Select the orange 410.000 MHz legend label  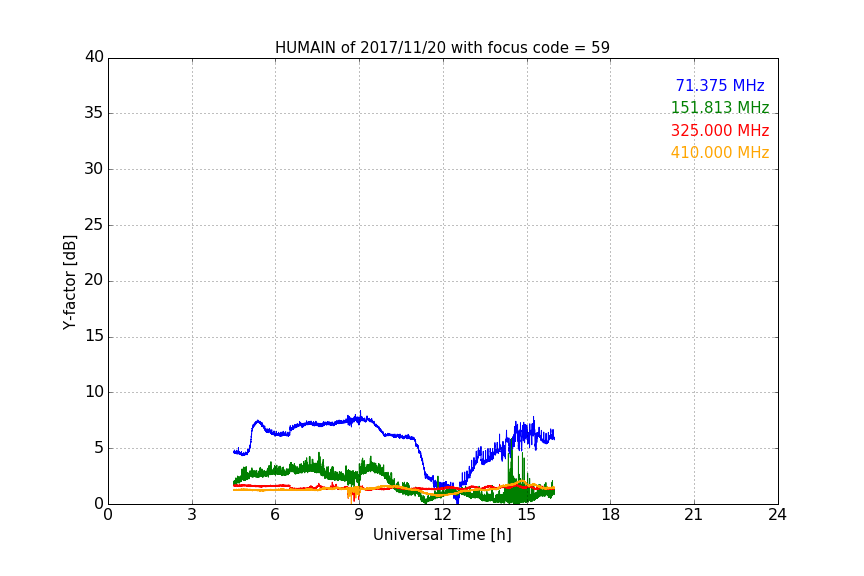pos(720,152)
